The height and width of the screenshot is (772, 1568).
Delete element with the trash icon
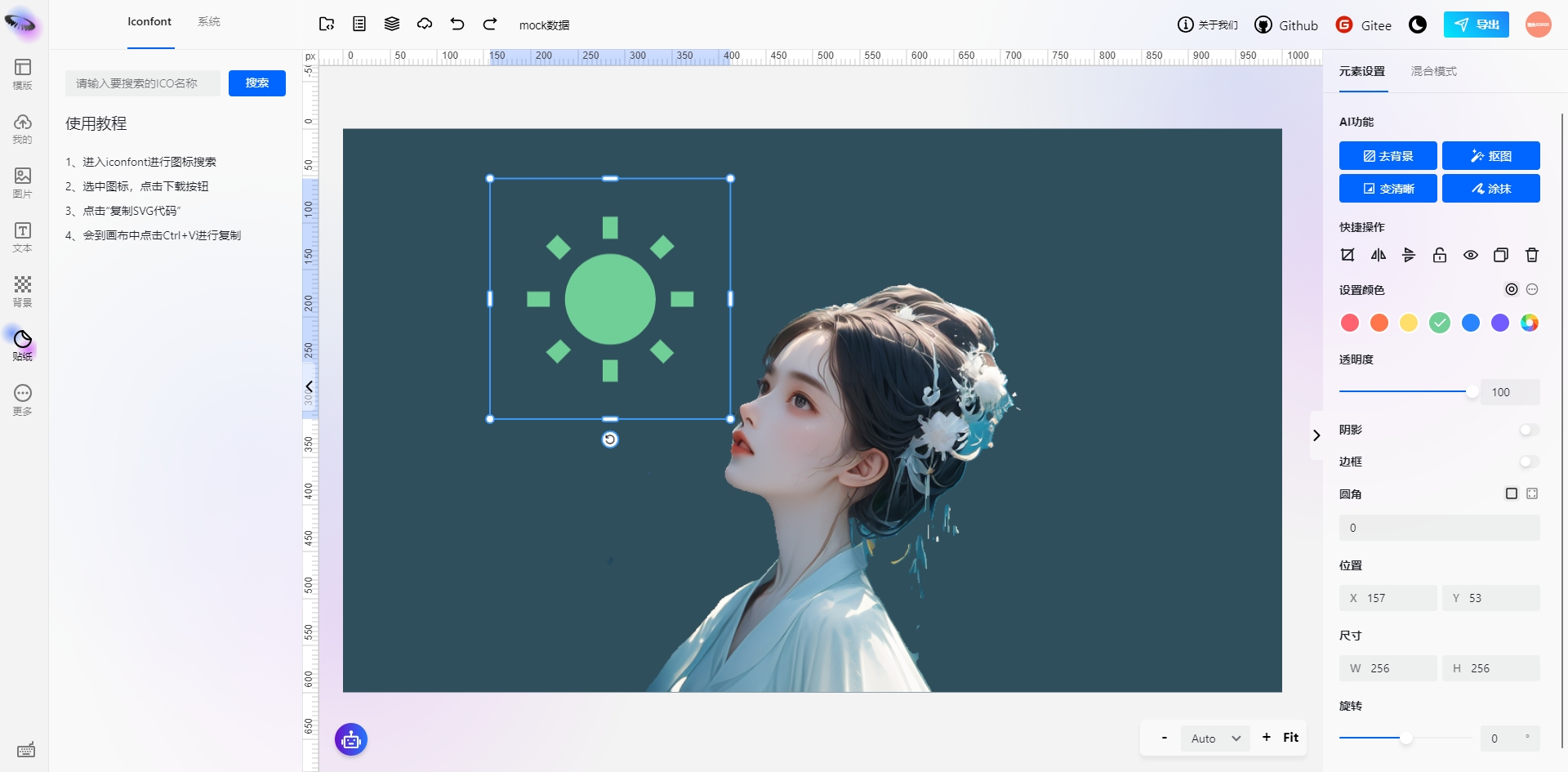coord(1532,255)
